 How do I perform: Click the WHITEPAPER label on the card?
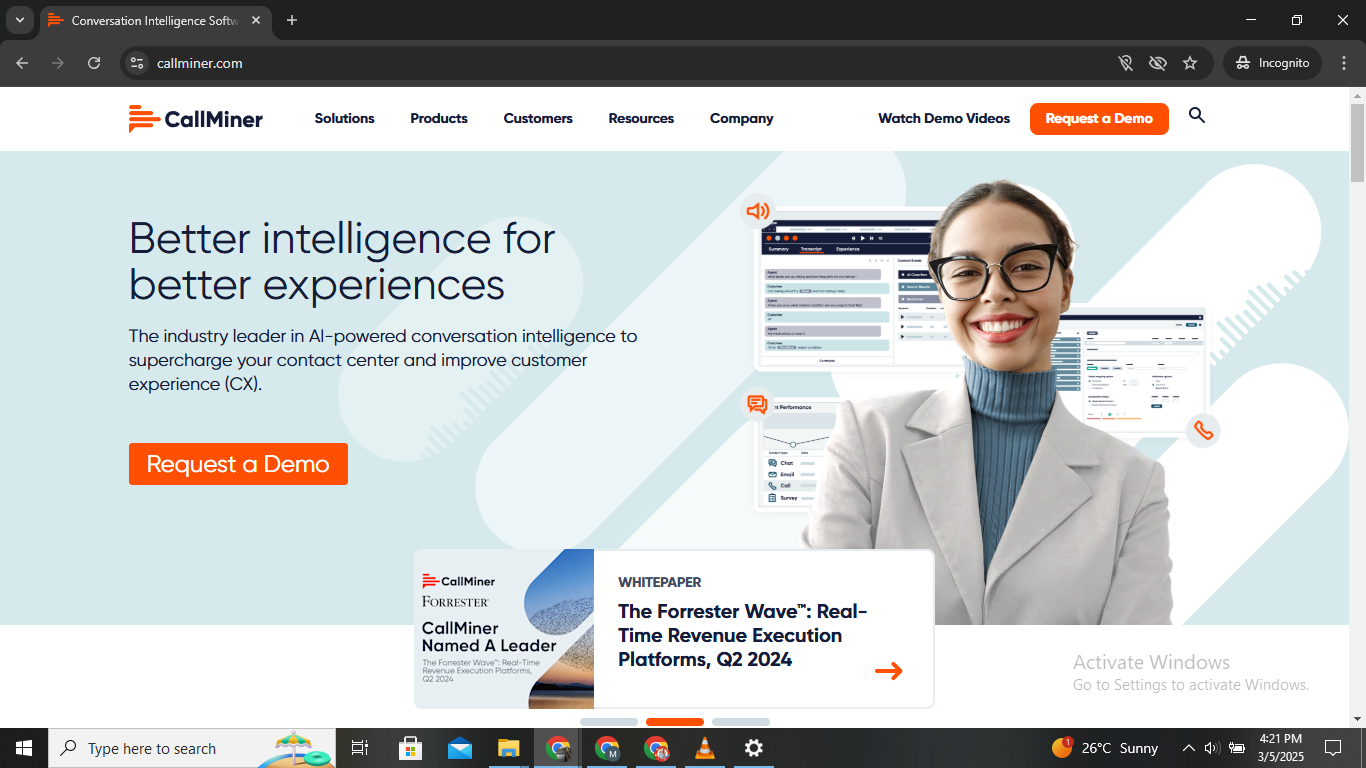click(x=660, y=582)
